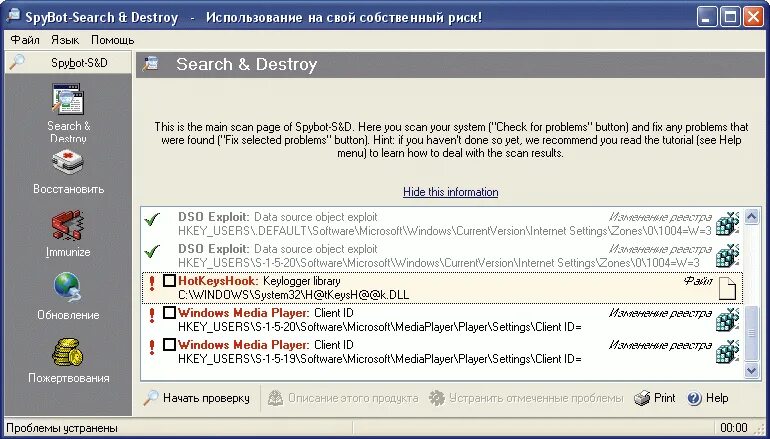
Task: Click the results list scroll up arrow
Action: 751,216
